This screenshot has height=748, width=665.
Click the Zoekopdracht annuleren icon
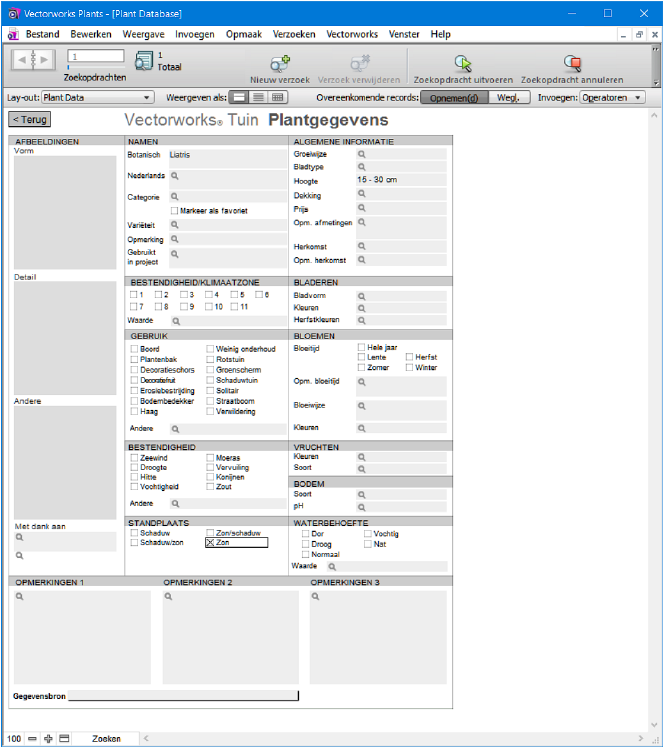point(572,64)
